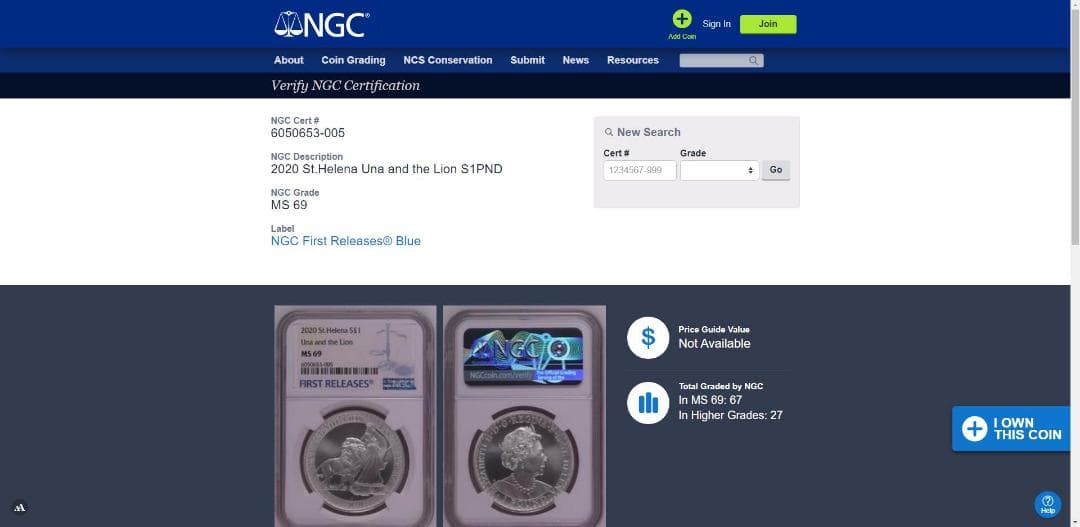Screen dimensions: 1080x527
Task: Go to the About menu item
Action: pos(289,60)
